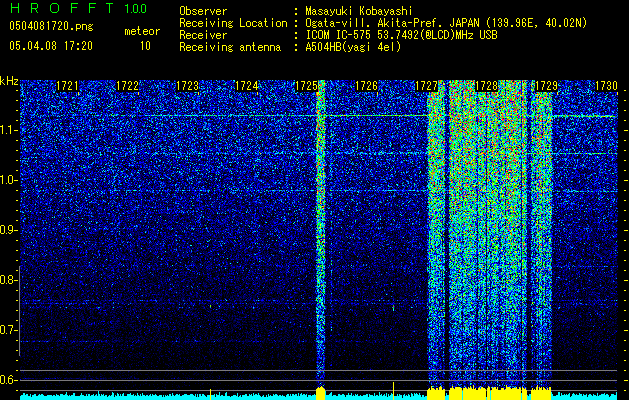Click the 1723 time marker

(x=187, y=86)
